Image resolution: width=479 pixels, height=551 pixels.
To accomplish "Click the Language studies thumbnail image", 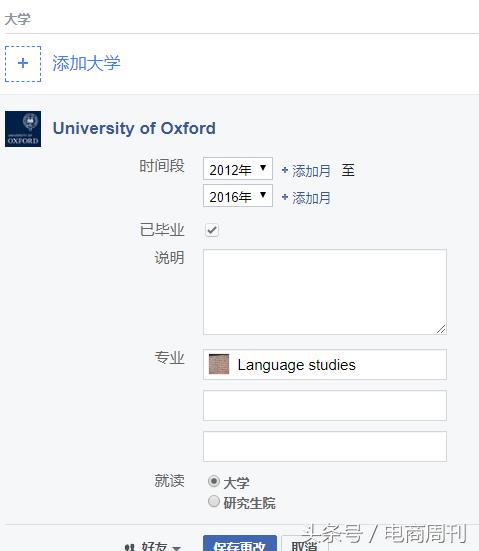I will [219, 364].
